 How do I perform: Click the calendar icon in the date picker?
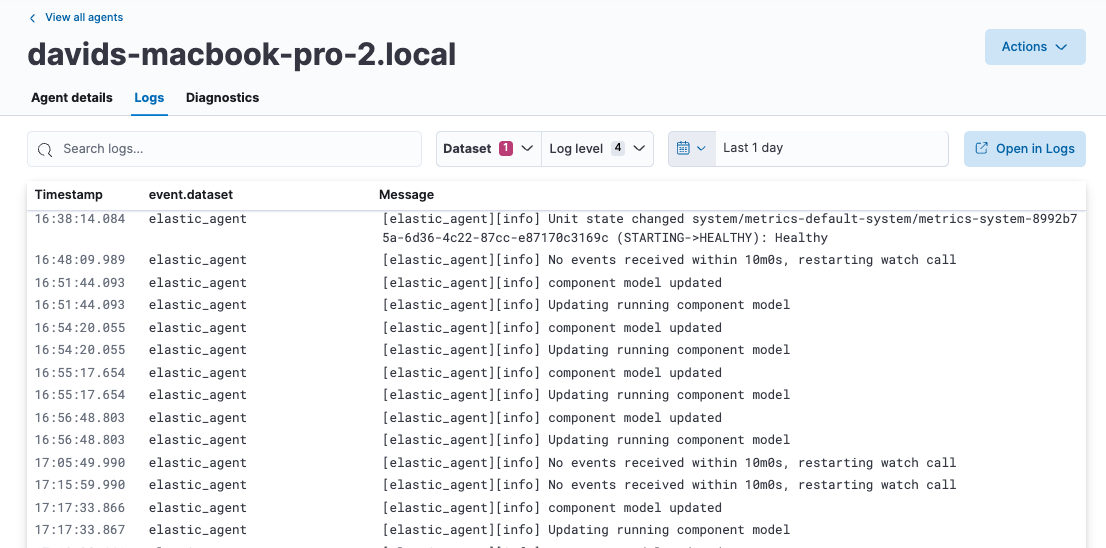click(x=683, y=148)
